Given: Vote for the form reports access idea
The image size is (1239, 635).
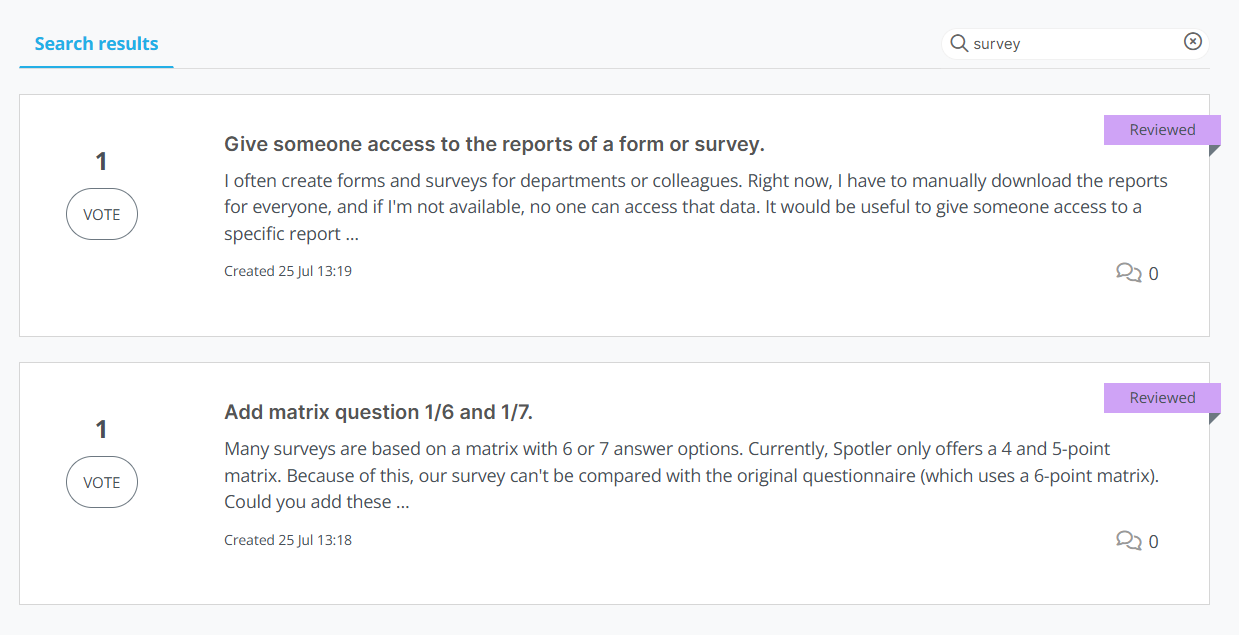Looking at the screenshot, I should click(x=101, y=215).
